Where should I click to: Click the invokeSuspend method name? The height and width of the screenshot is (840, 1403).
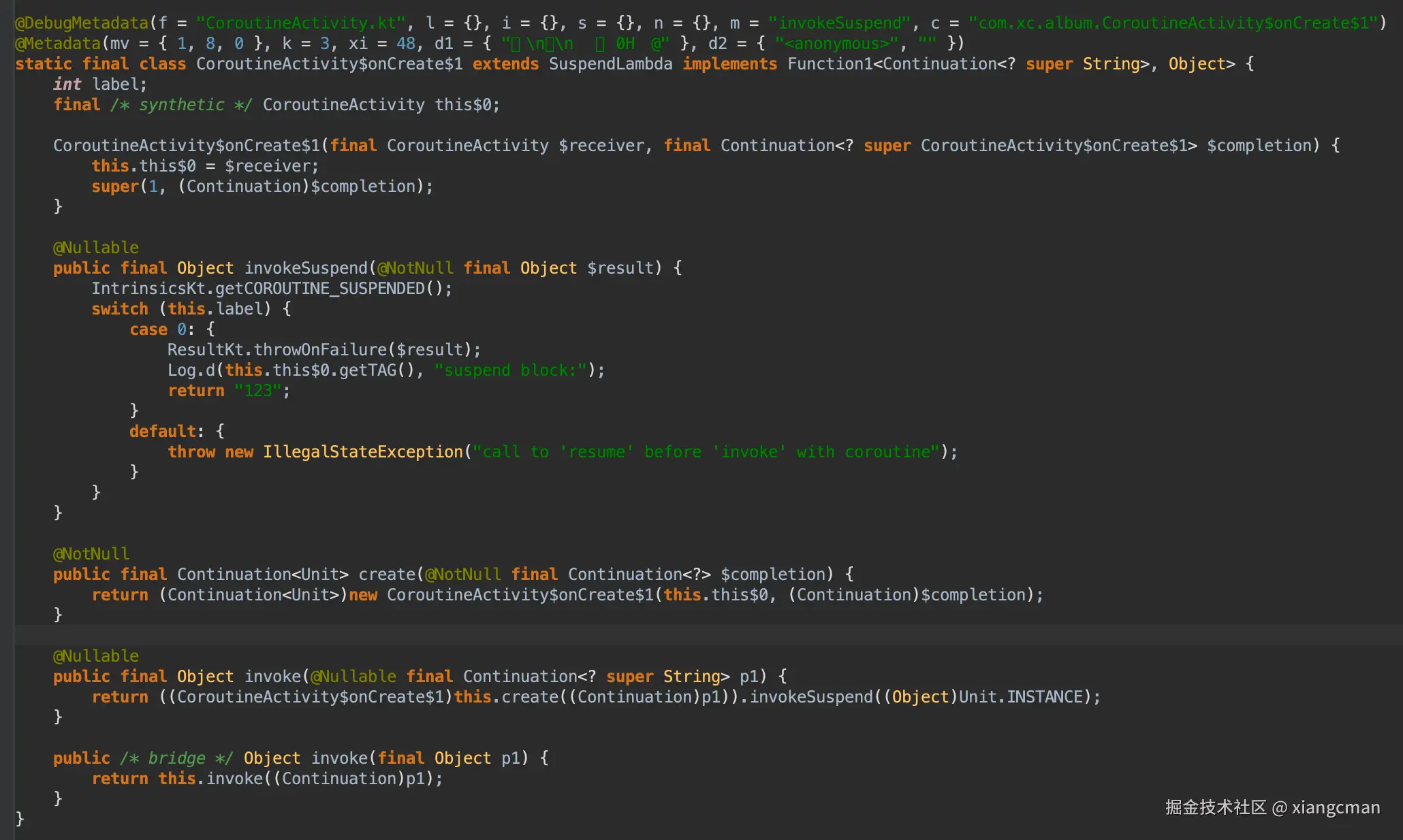[306, 268]
